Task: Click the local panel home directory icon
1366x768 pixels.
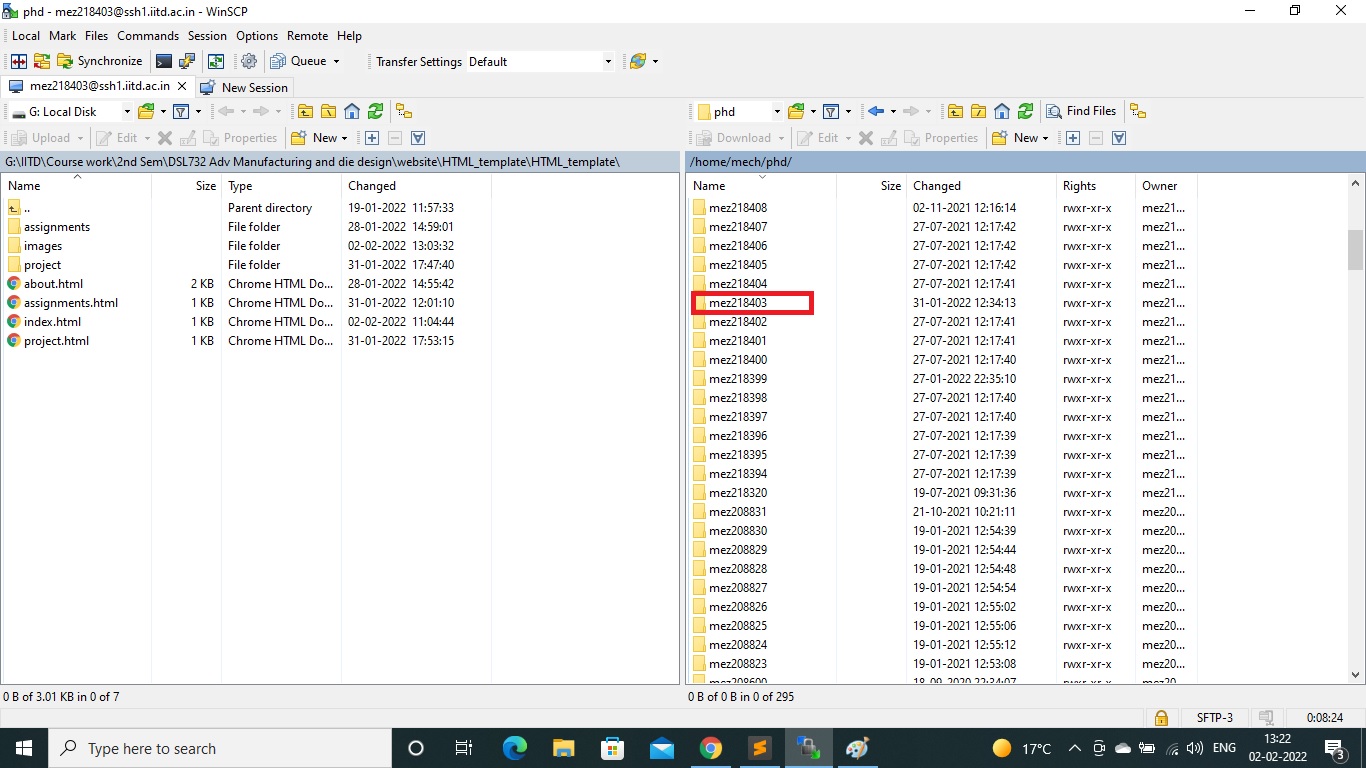Action: point(352,111)
